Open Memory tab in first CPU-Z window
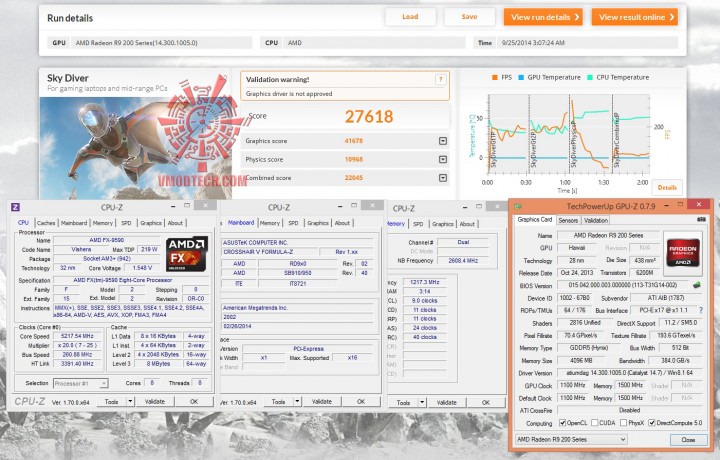 102,223
